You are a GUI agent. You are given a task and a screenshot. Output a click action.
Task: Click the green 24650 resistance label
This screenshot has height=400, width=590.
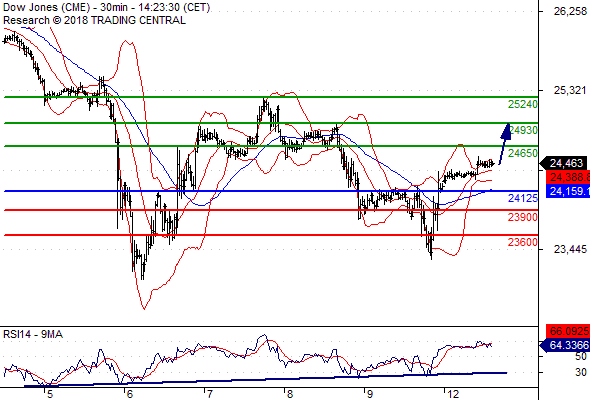[522, 153]
